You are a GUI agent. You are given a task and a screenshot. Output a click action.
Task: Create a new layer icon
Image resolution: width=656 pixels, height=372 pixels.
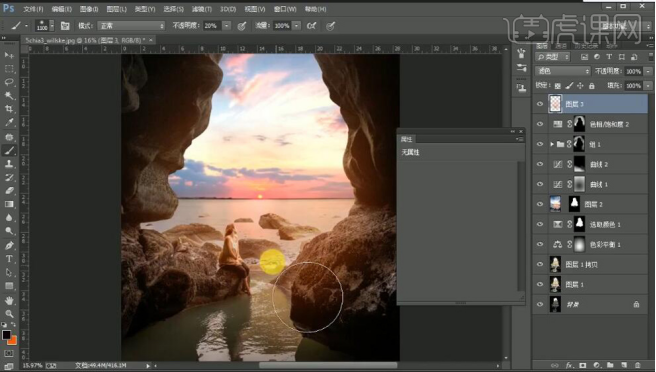[x=624, y=365]
